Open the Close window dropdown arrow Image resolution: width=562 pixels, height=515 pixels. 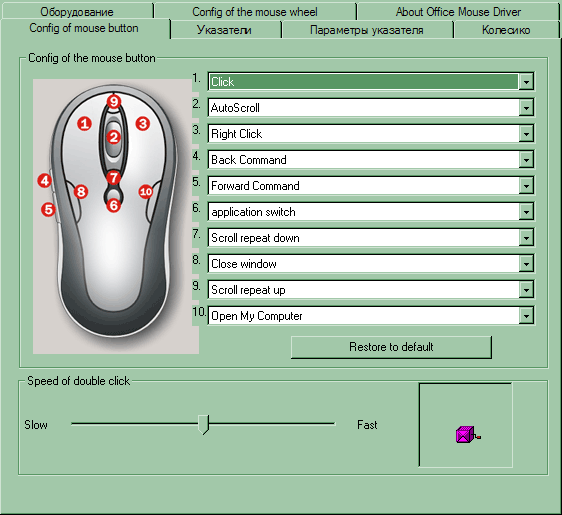click(526, 264)
